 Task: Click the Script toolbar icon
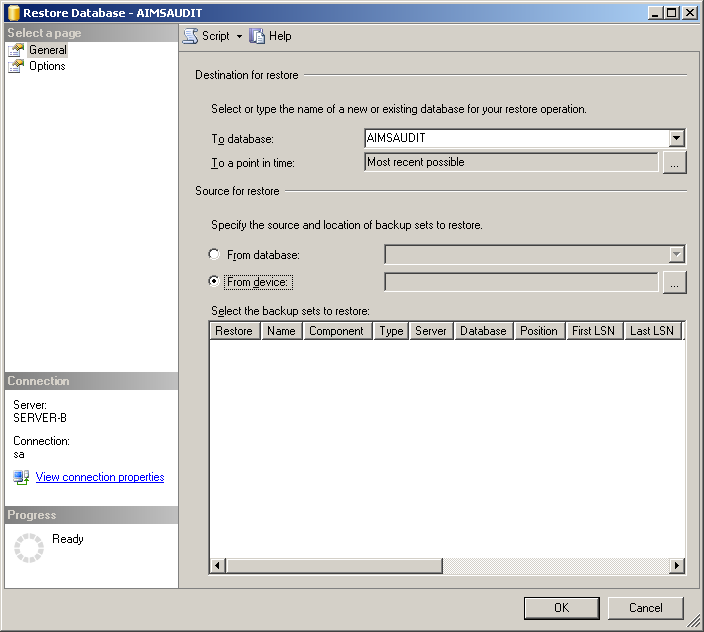190,36
